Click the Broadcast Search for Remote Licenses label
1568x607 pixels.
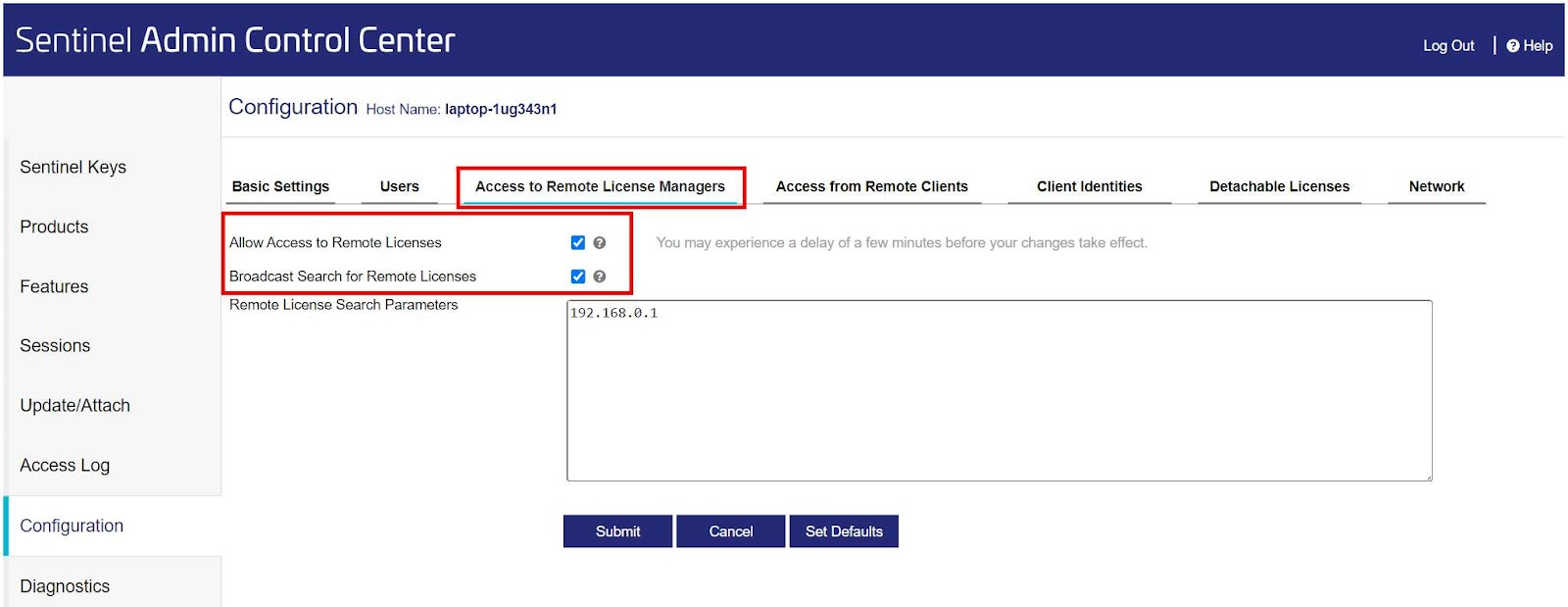coord(353,277)
